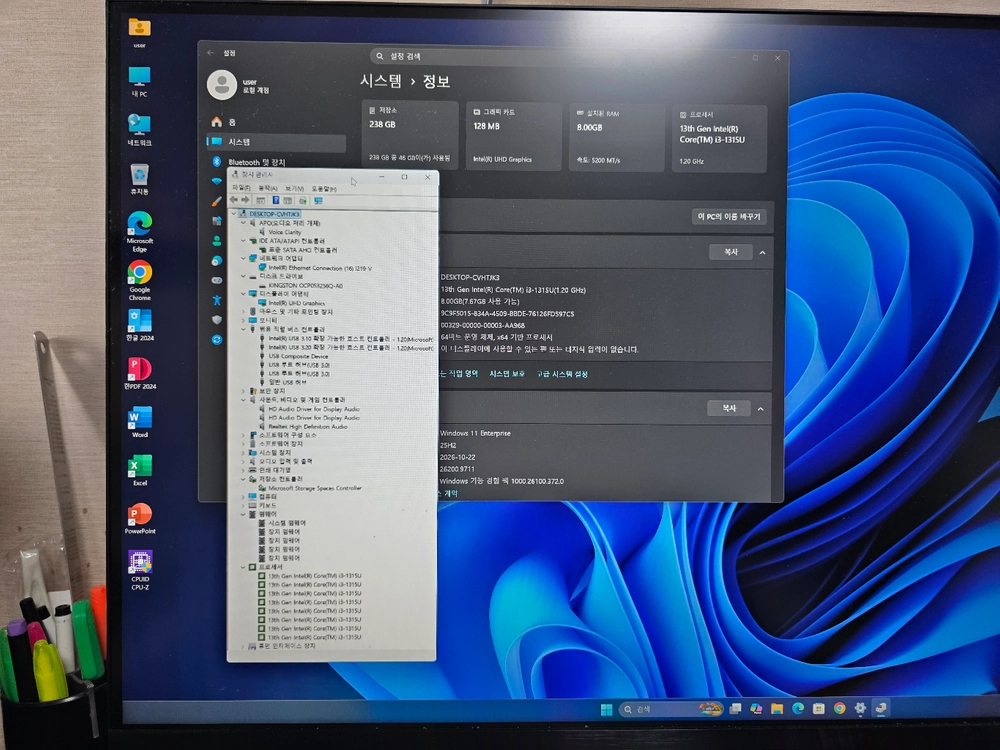Viewport: 1000px width, 750px height.
Task: Expand 마우스 및 기타 포인팅 장치 node
Action: (243, 311)
